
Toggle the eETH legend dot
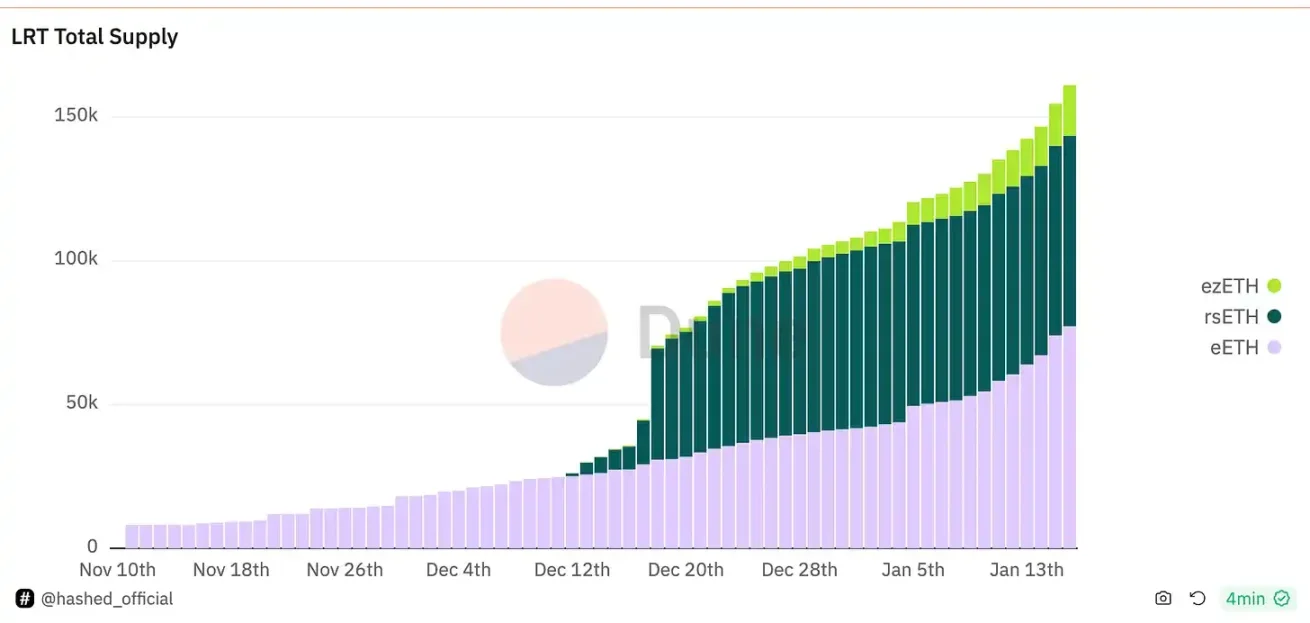point(1273,347)
